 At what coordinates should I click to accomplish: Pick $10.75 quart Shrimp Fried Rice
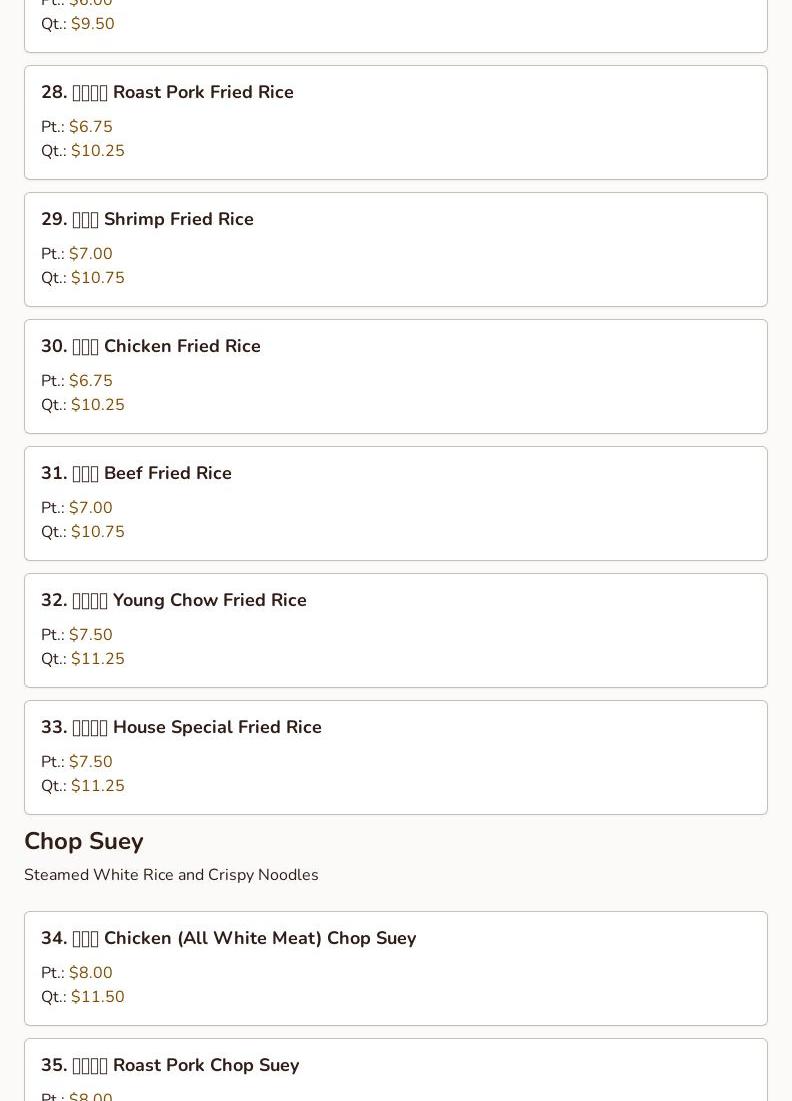(x=97, y=278)
